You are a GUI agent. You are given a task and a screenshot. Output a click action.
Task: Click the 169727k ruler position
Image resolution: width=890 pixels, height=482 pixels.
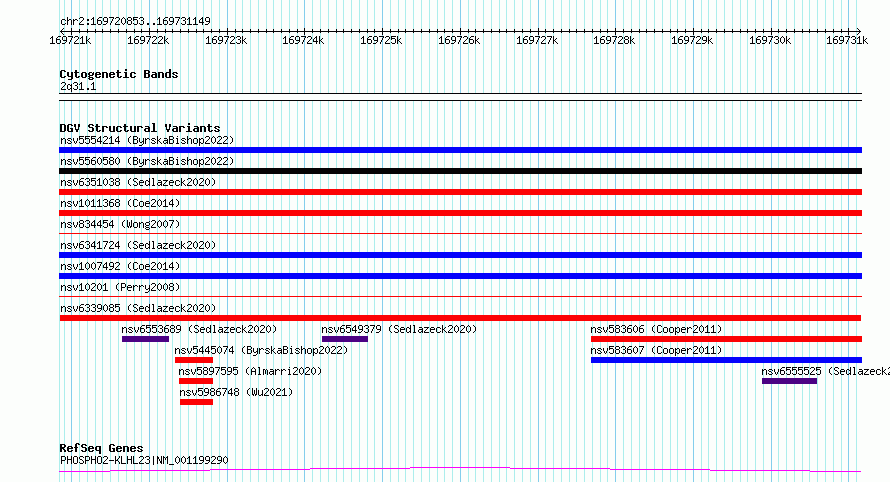point(537,40)
